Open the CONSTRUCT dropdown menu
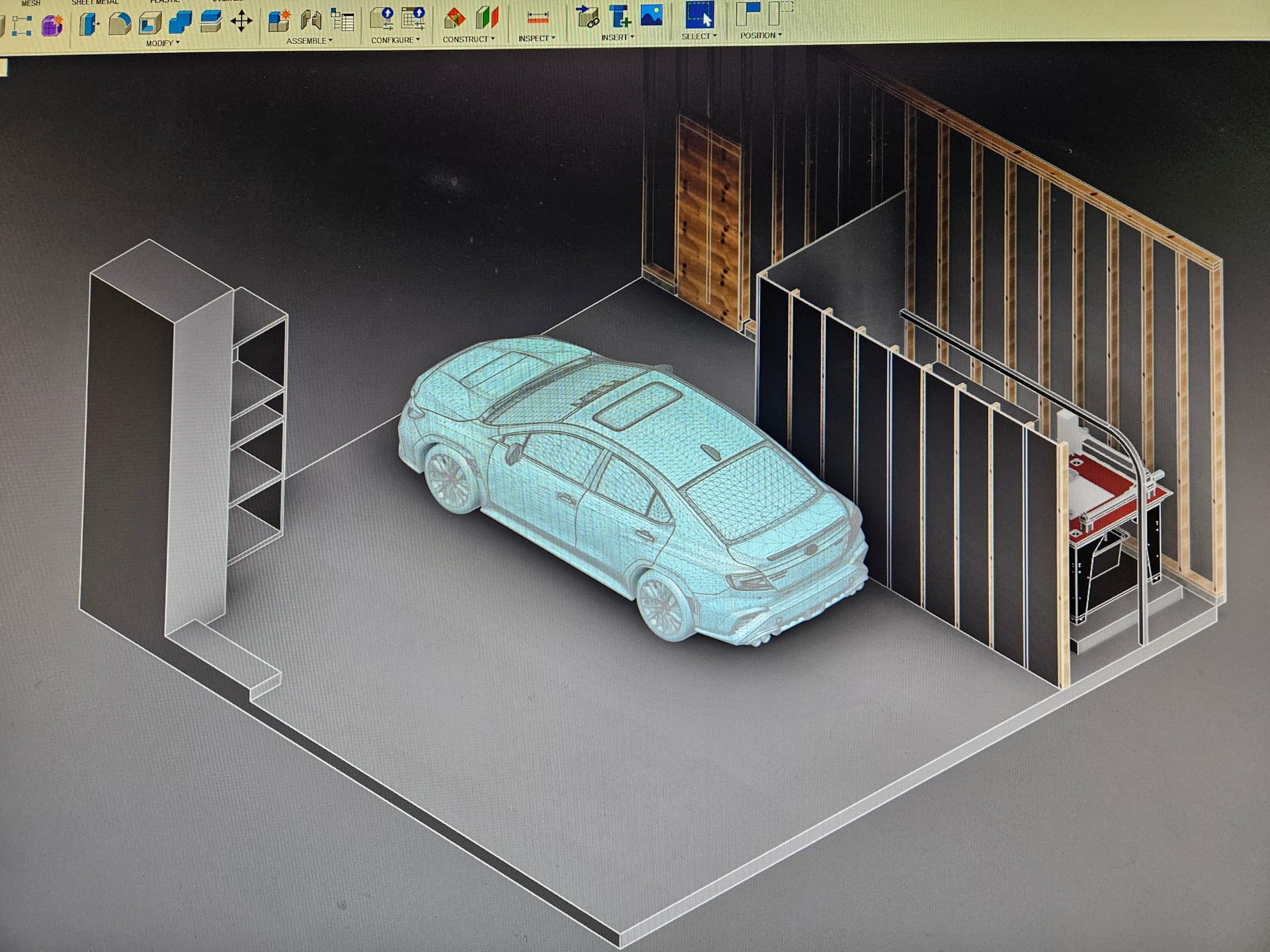This screenshot has width=1270, height=952. (x=468, y=40)
